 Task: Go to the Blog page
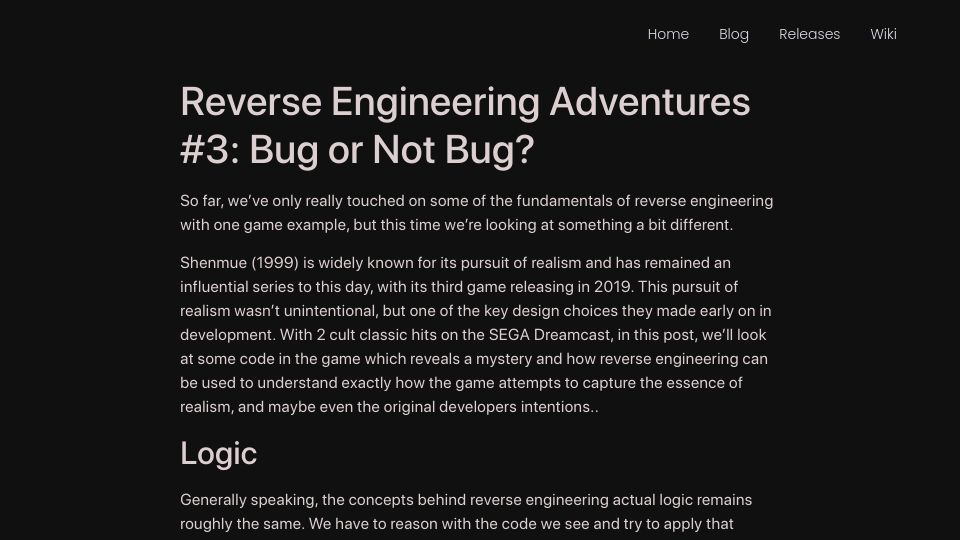click(x=733, y=34)
